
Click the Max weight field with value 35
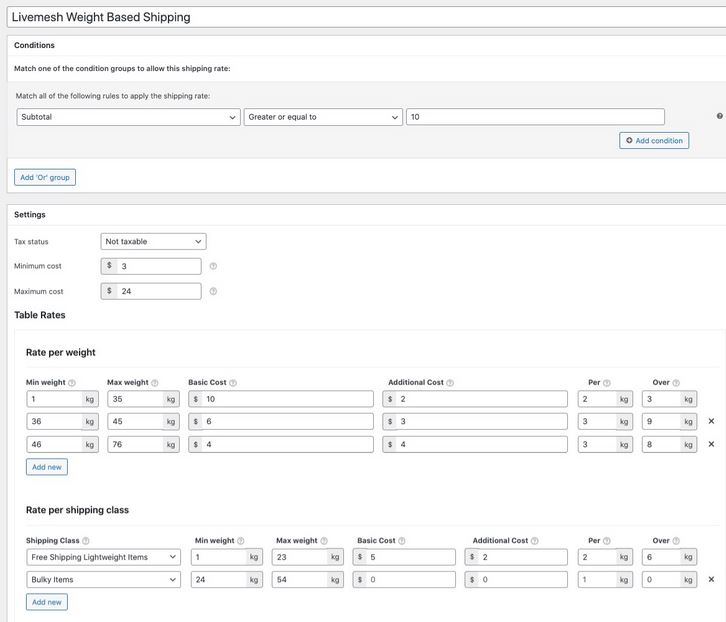pos(144,399)
